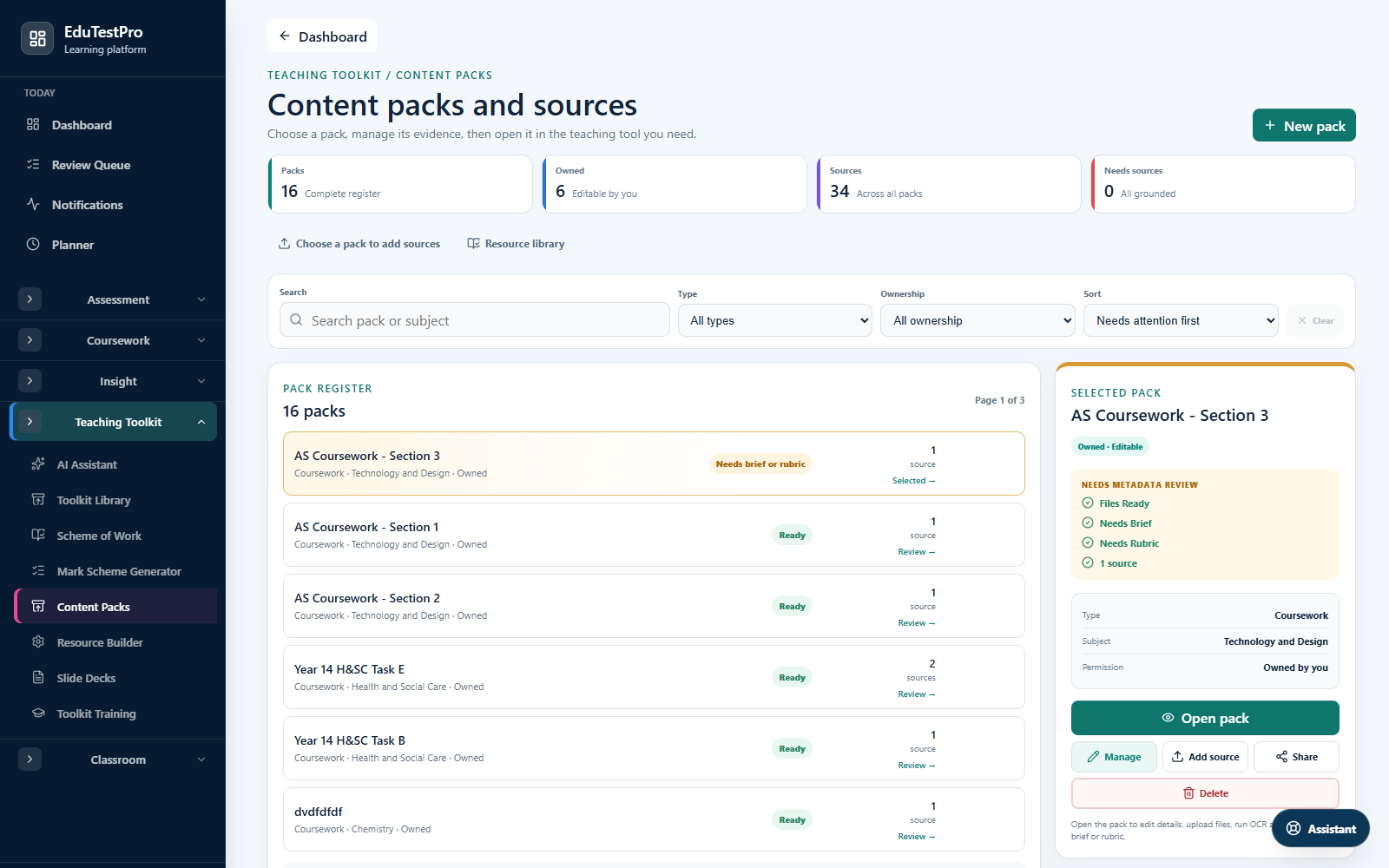Review the dvdfdfdf pack
This screenshot has width=1389, height=868.
pyautogui.click(x=916, y=837)
